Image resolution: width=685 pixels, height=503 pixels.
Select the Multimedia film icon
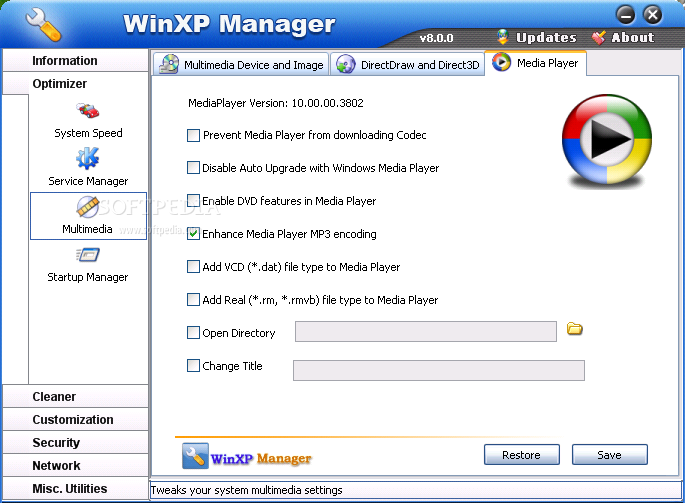point(88,207)
